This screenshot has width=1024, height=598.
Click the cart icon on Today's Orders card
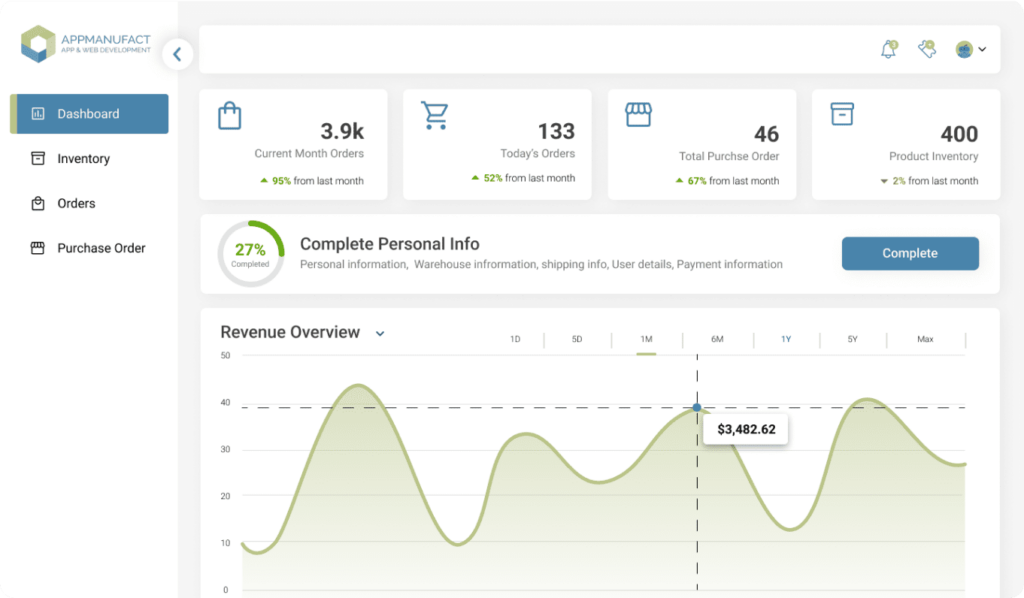(434, 115)
